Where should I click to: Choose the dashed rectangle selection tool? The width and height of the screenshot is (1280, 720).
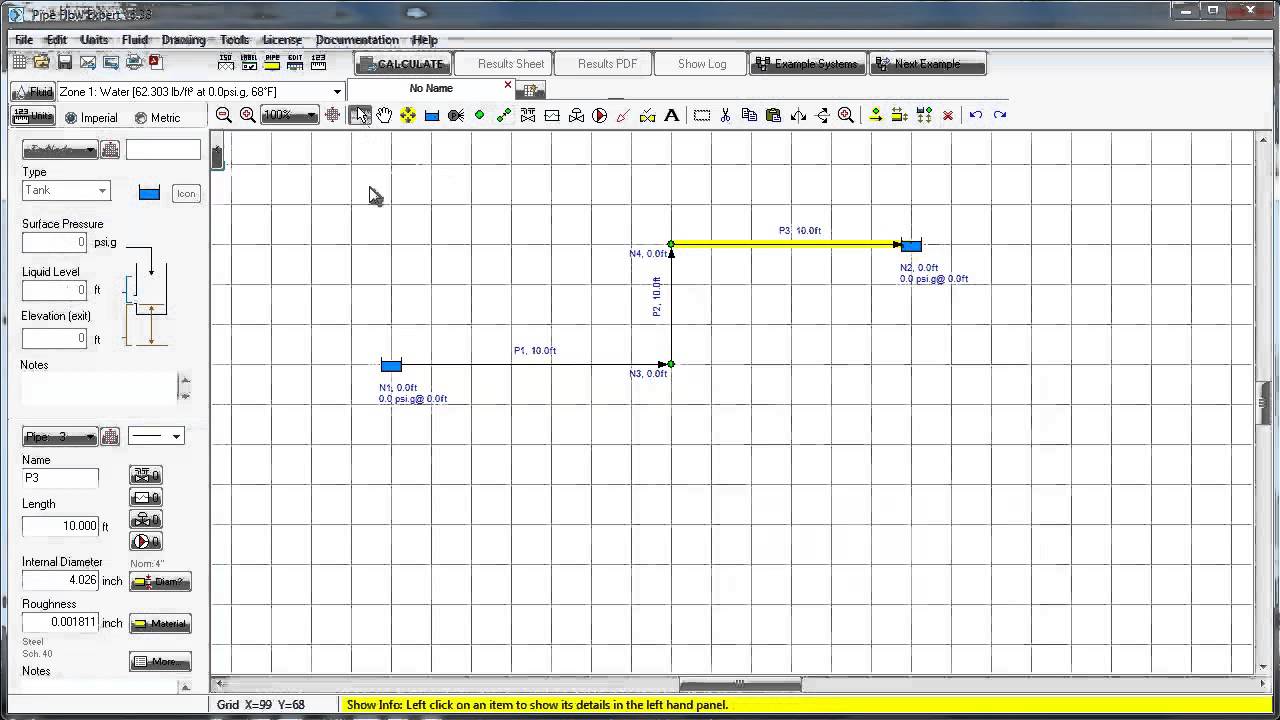click(x=702, y=115)
